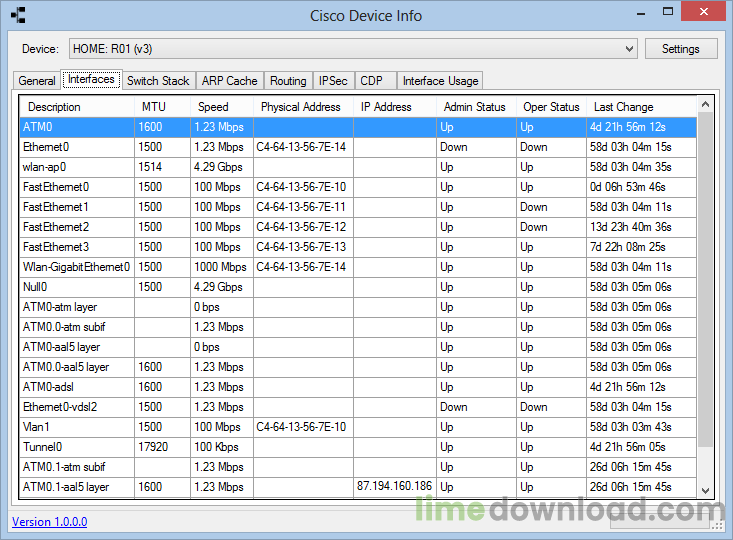The image size is (733, 540).
Task: Select the Interfaces tab
Action: (x=92, y=79)
